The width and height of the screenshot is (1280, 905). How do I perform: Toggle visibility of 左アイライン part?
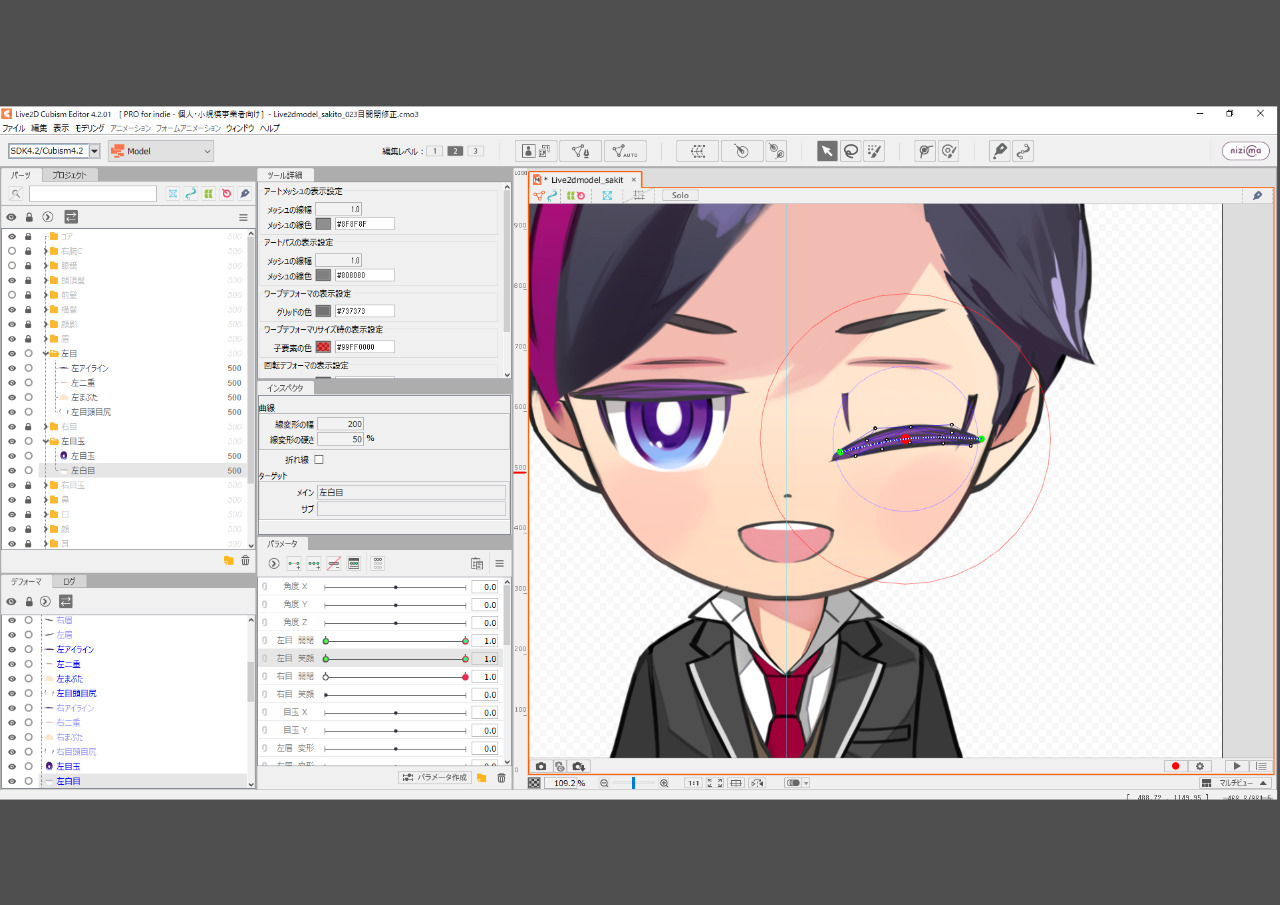(x=12, y=368)
